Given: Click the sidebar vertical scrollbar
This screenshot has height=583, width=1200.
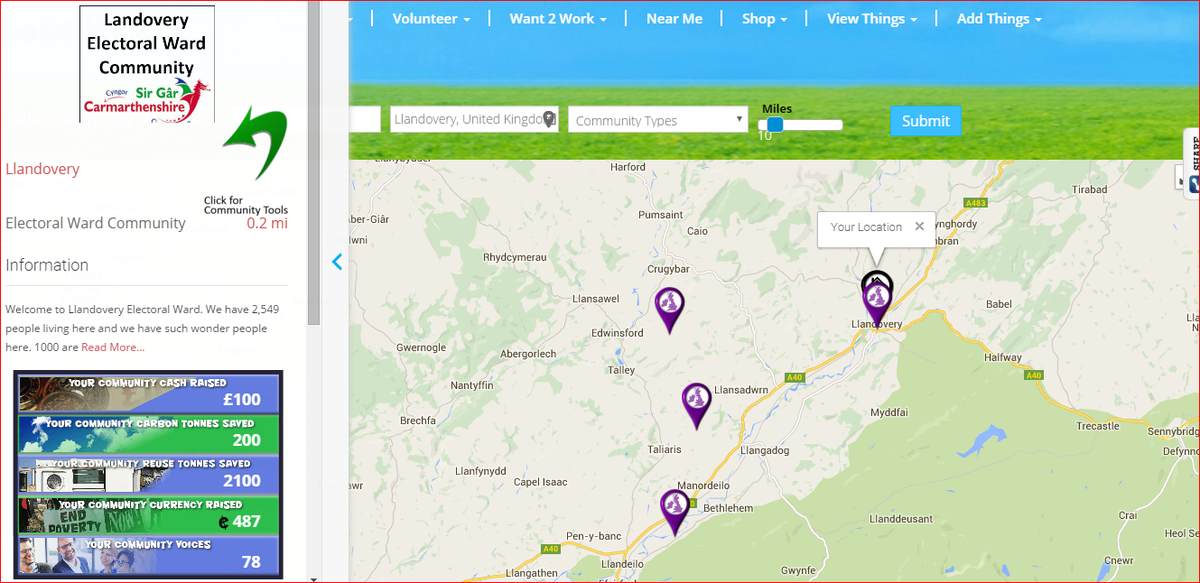Looking at the screenshot, I should pyautogui.click(x=314, y=163).
